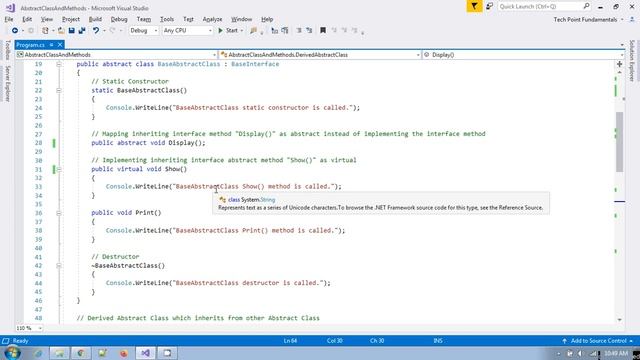Image resolution: width=640 pixels, height=360 pixels.
Task: Click the BaseInterface type name on line 19
Action: pos(255,64)
